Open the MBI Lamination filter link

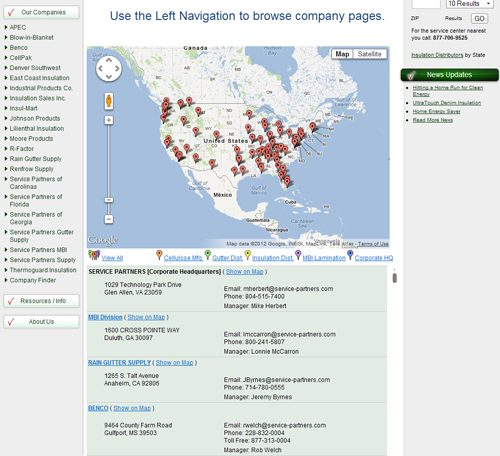[324, 258]
